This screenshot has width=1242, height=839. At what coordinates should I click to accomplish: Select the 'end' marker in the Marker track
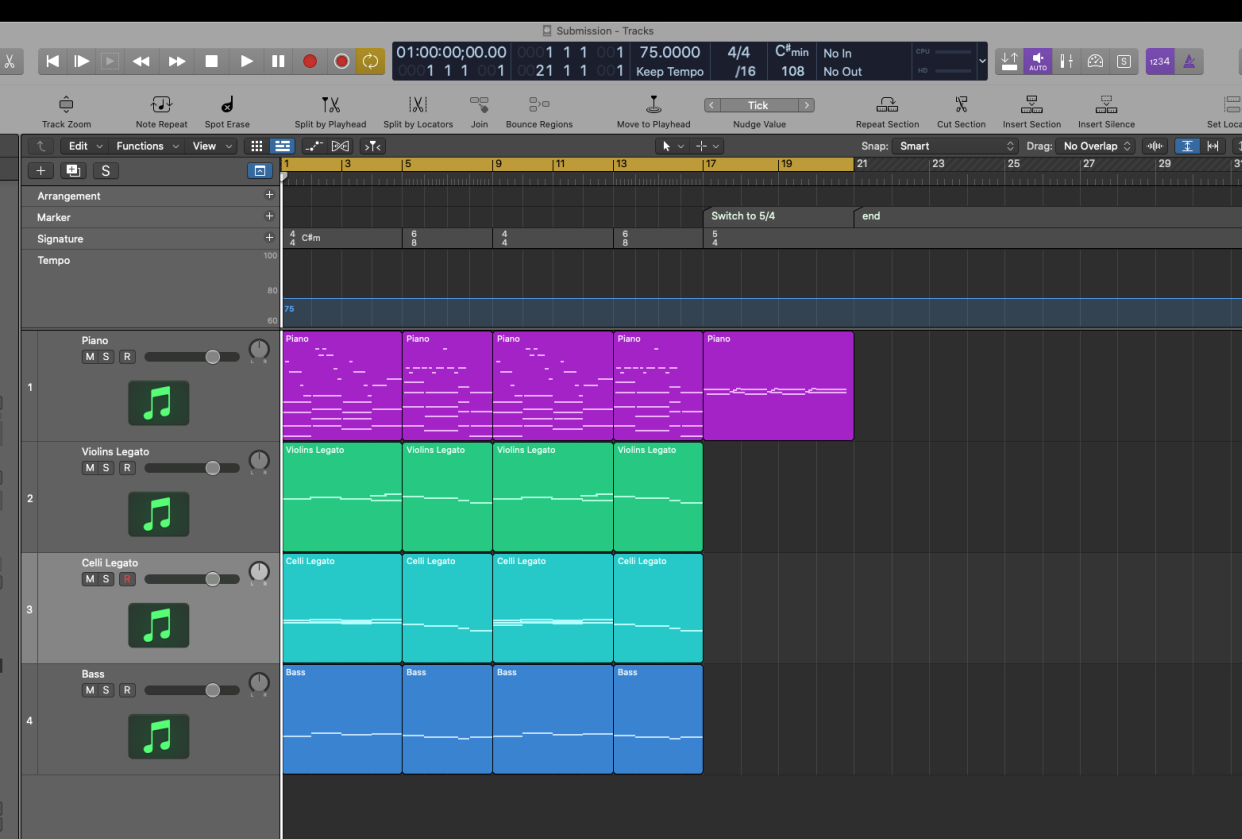click(x=1048, y=216)
